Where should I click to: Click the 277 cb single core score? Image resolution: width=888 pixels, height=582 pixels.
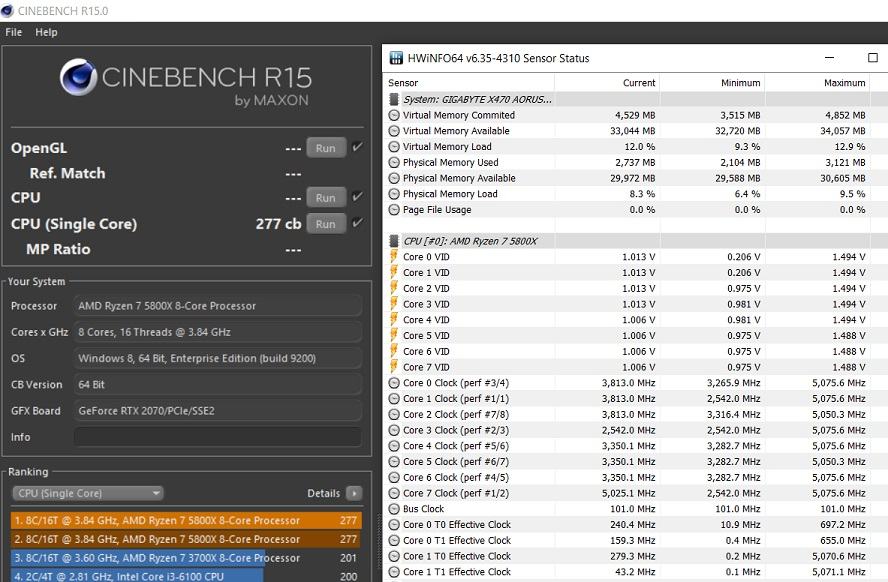(x=278, y=224)
